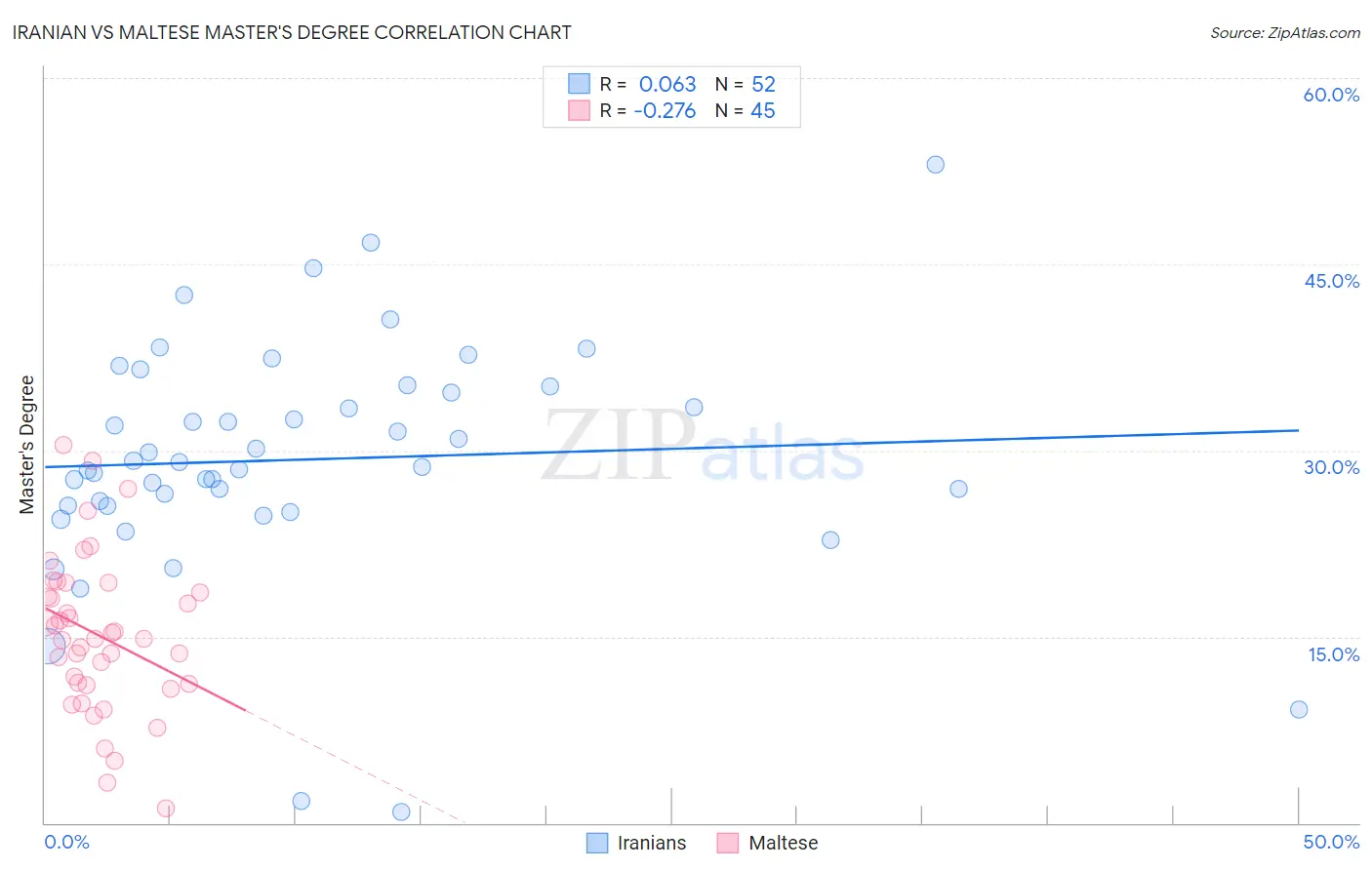1372x870 pixels.
Task: Click the Iranians blue legend swatch
Action: click(597, 843)
